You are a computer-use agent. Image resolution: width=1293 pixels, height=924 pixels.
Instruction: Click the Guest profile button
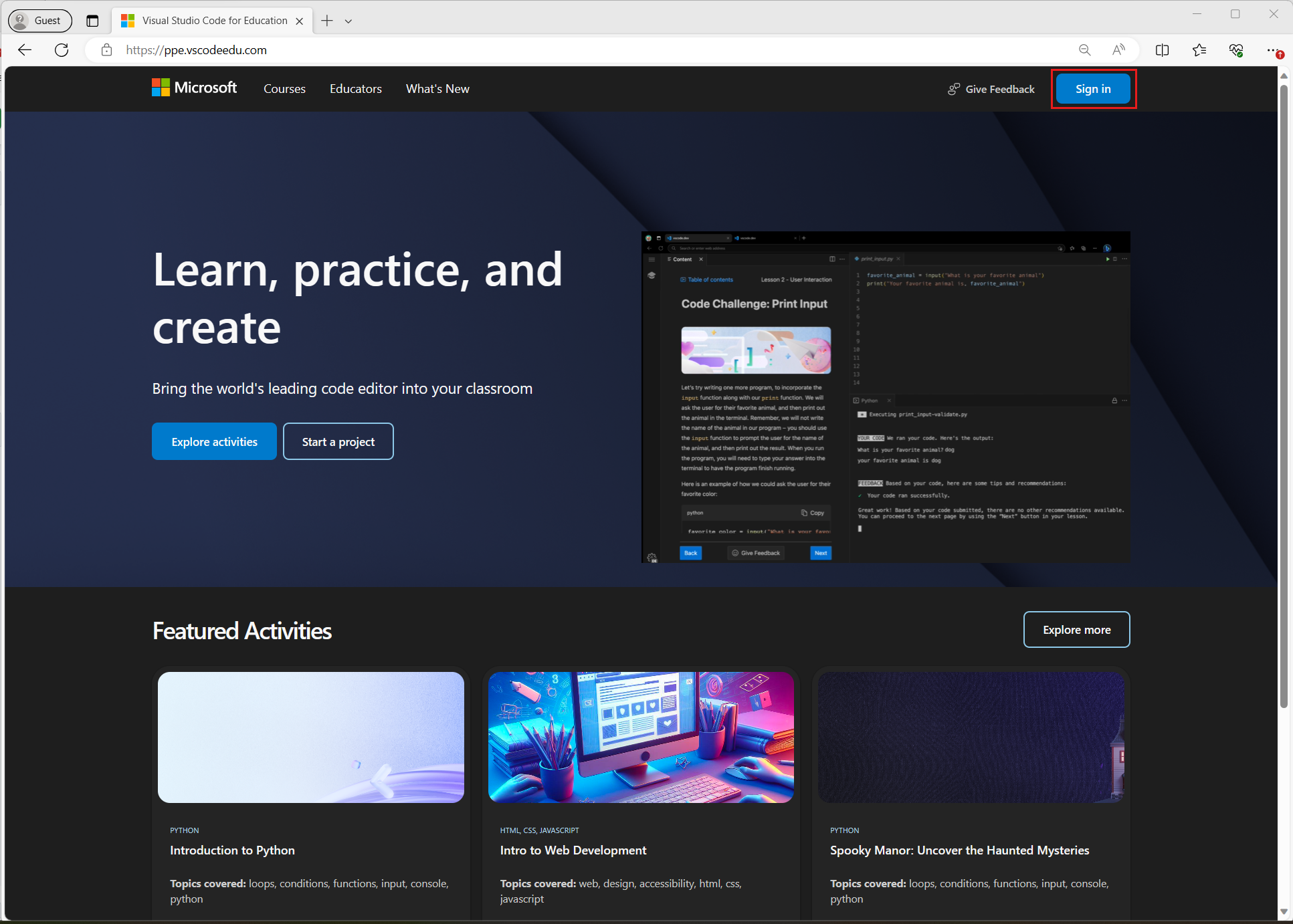(x=39, y=20)
